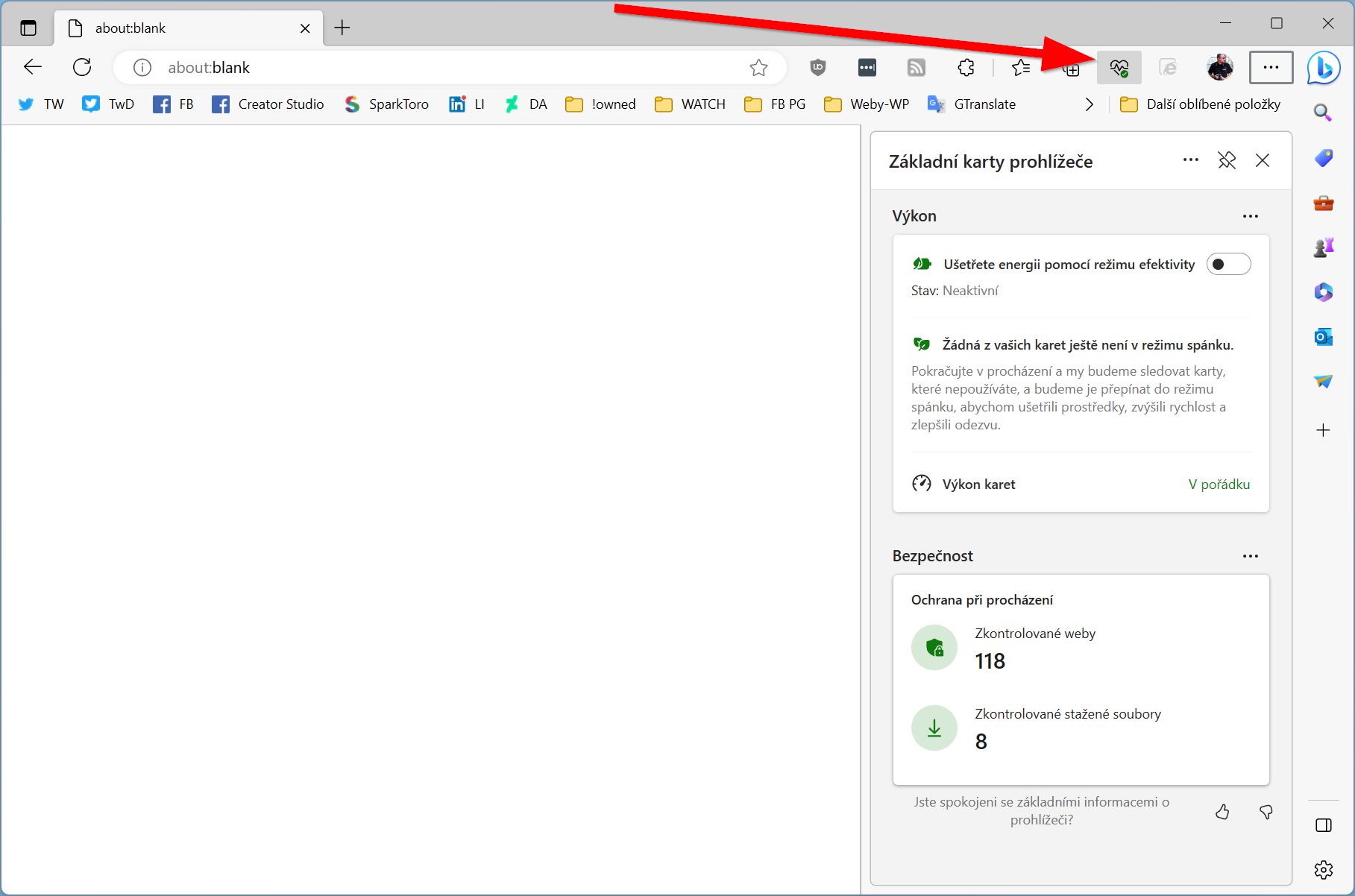Open the Bing chat sidebar button
This screenshot has width=1355, height=896.
1324,68
